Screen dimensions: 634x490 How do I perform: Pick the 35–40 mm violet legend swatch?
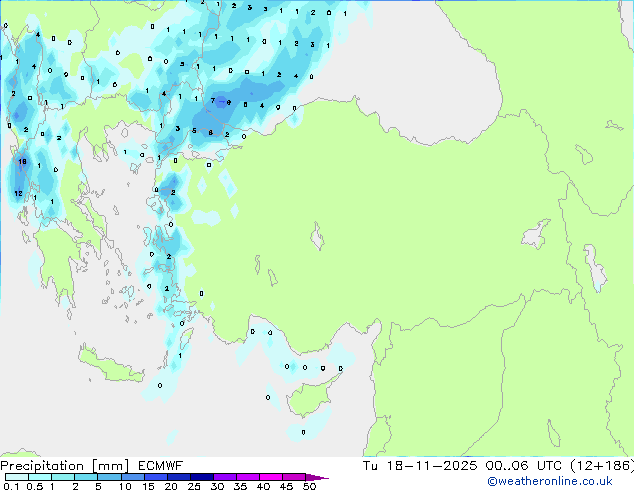click(x=248, y=477)
